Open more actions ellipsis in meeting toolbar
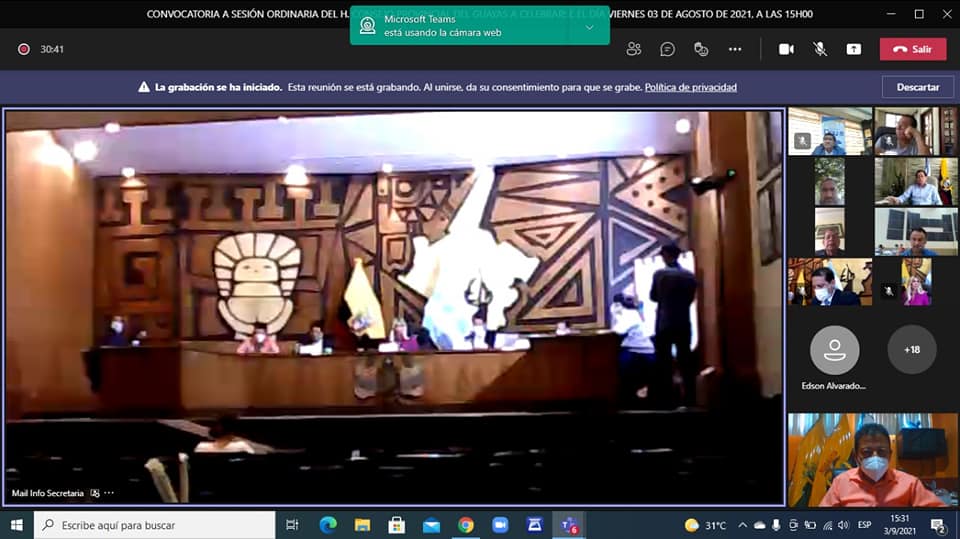The image size is (960, 539). click(735, 49)
